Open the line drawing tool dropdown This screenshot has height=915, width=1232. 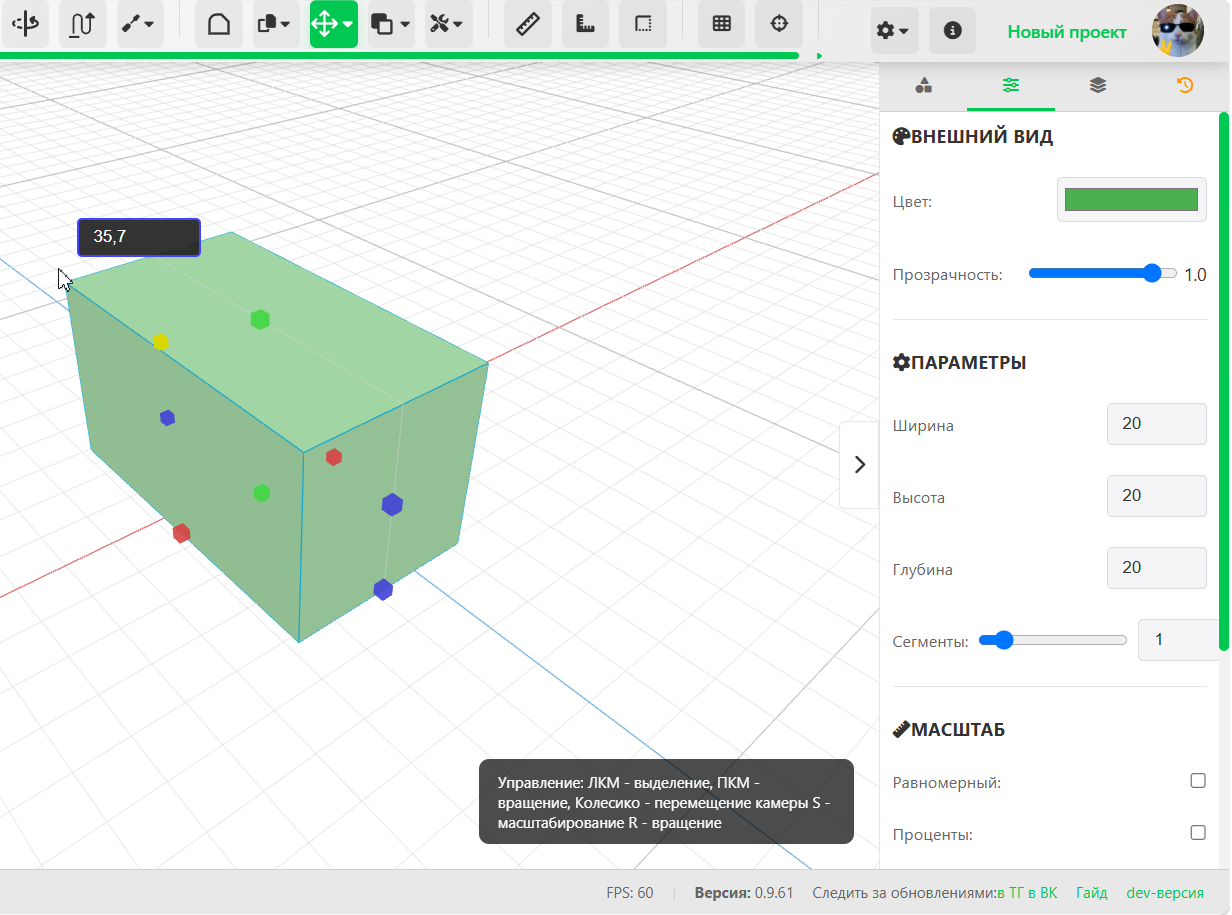pos(140,24)
